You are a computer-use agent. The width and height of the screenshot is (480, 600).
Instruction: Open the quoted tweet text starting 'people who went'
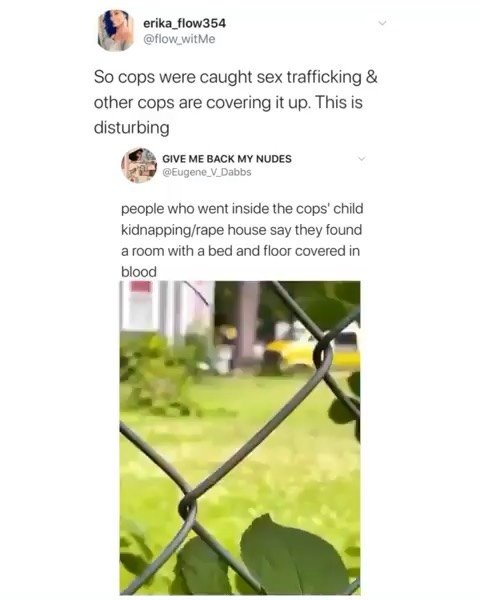tap(242, 240)
